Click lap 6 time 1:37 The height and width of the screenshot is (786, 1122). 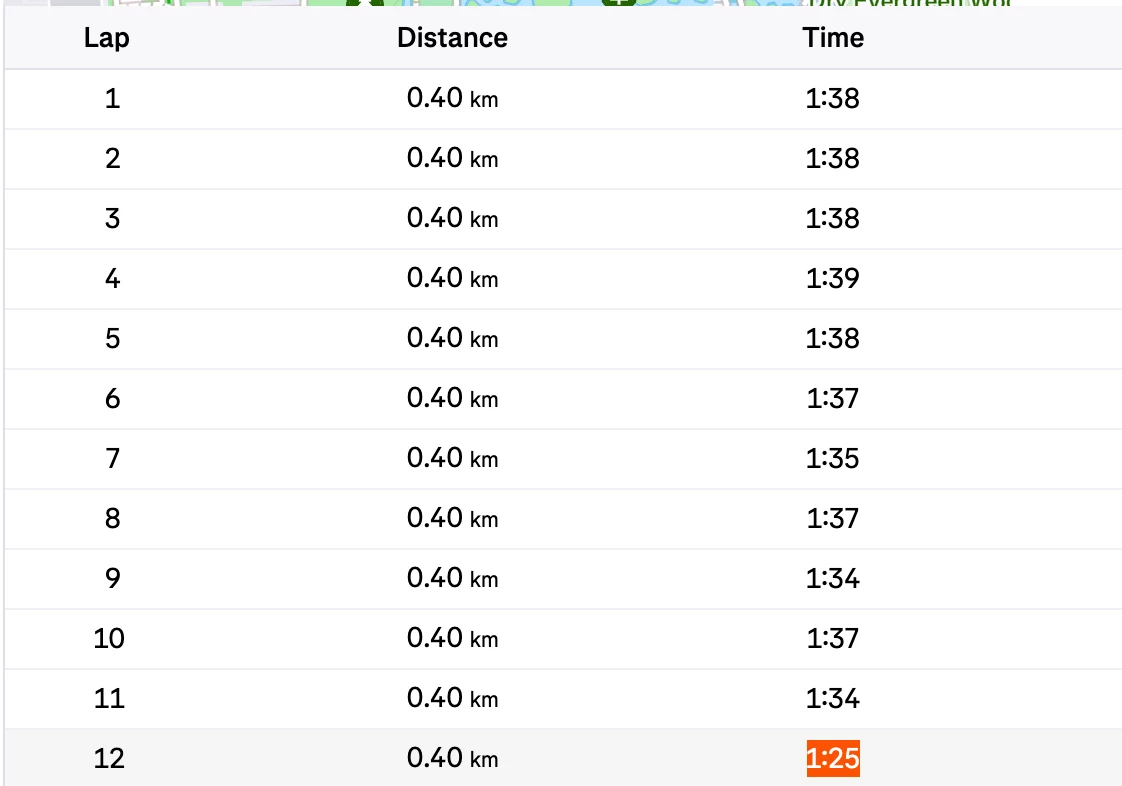pos(833,399)
